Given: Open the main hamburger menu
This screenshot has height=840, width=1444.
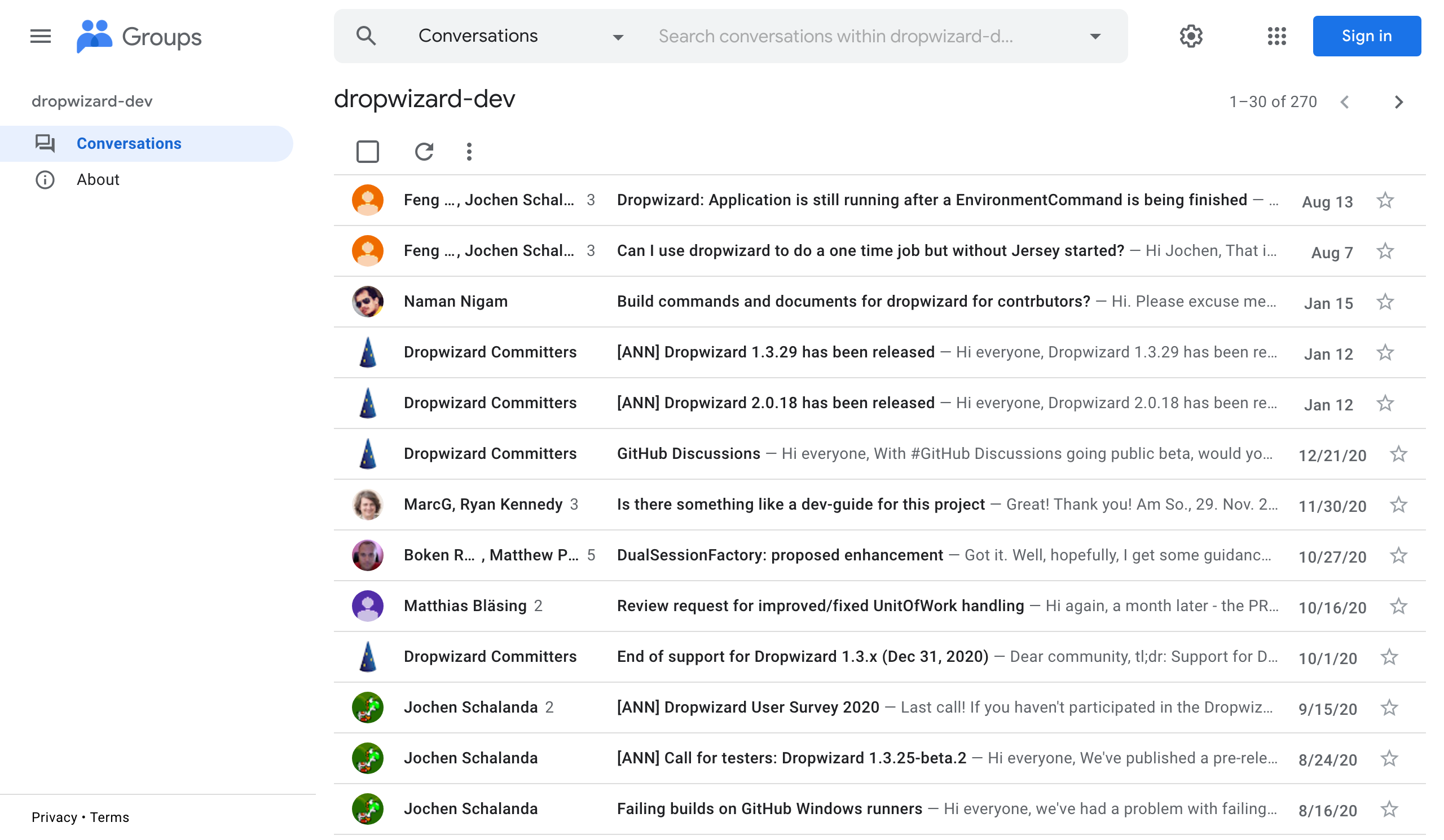Looking at the screenshot, I should 41,36.
